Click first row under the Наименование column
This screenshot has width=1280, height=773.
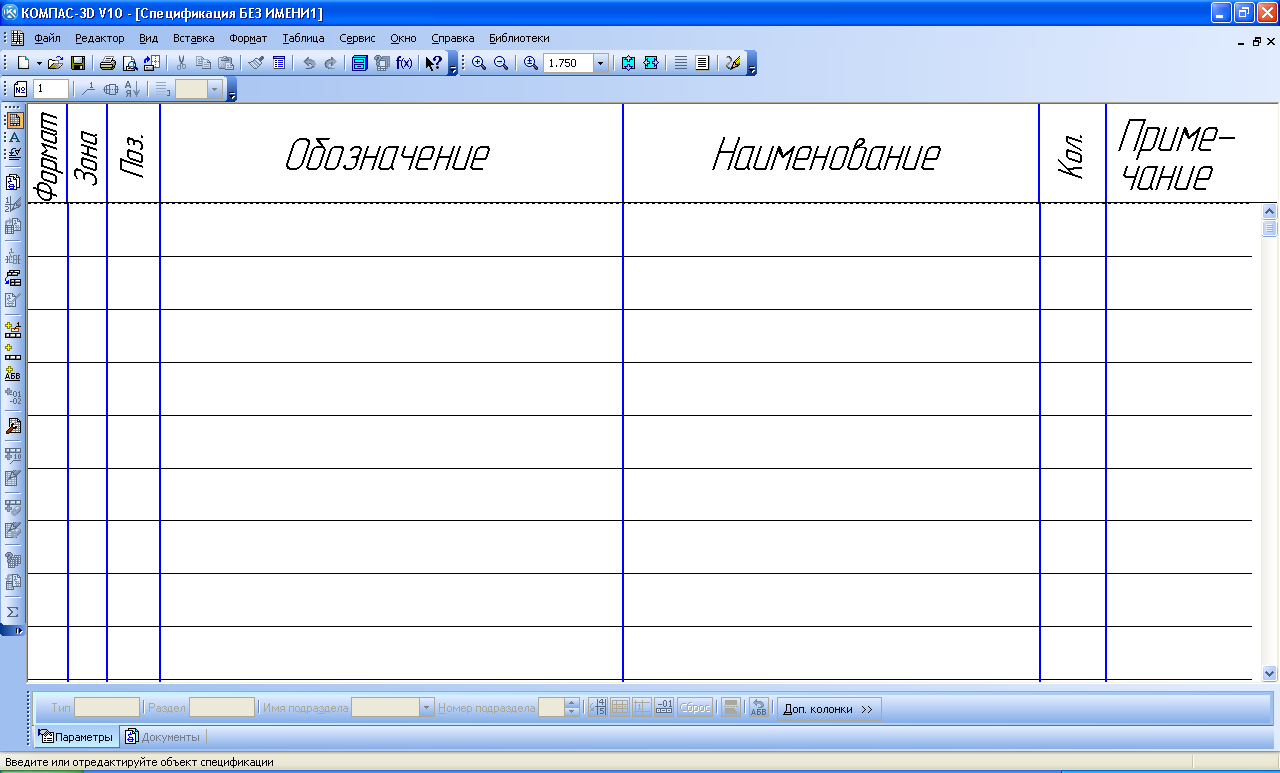[x=831, y=230]
